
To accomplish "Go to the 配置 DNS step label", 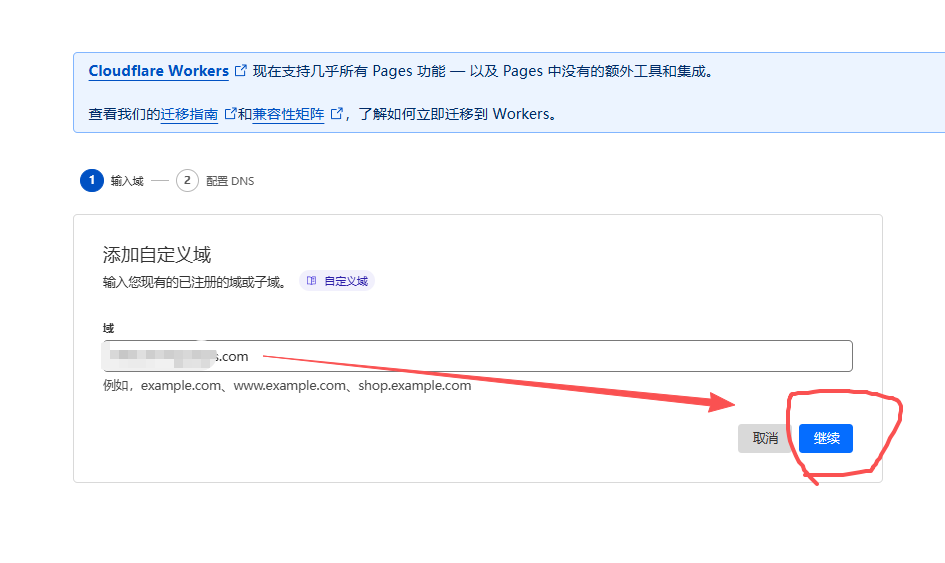I will [x=230, y=181].
